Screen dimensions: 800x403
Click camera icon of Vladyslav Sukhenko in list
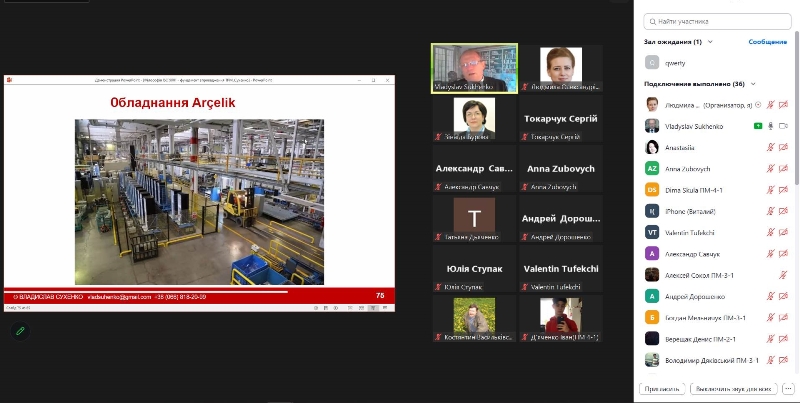(784, 126)
